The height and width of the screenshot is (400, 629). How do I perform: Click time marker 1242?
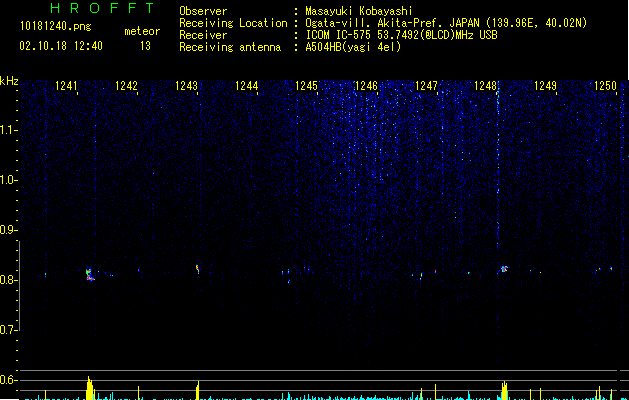point(126,86)
